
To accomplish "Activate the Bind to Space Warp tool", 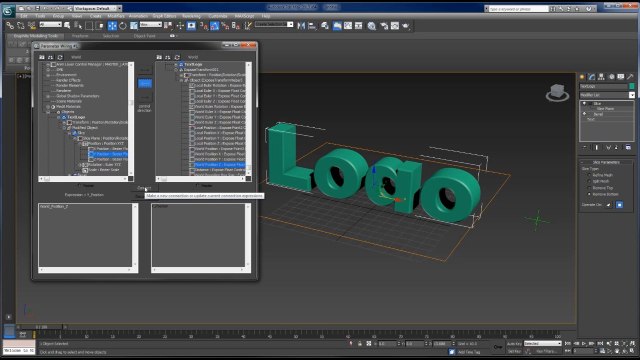I will point(31,26).
